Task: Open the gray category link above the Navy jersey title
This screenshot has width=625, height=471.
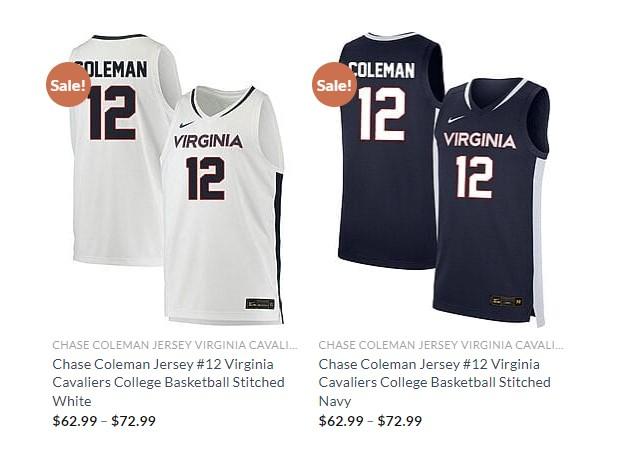Action: pos(441,345)
